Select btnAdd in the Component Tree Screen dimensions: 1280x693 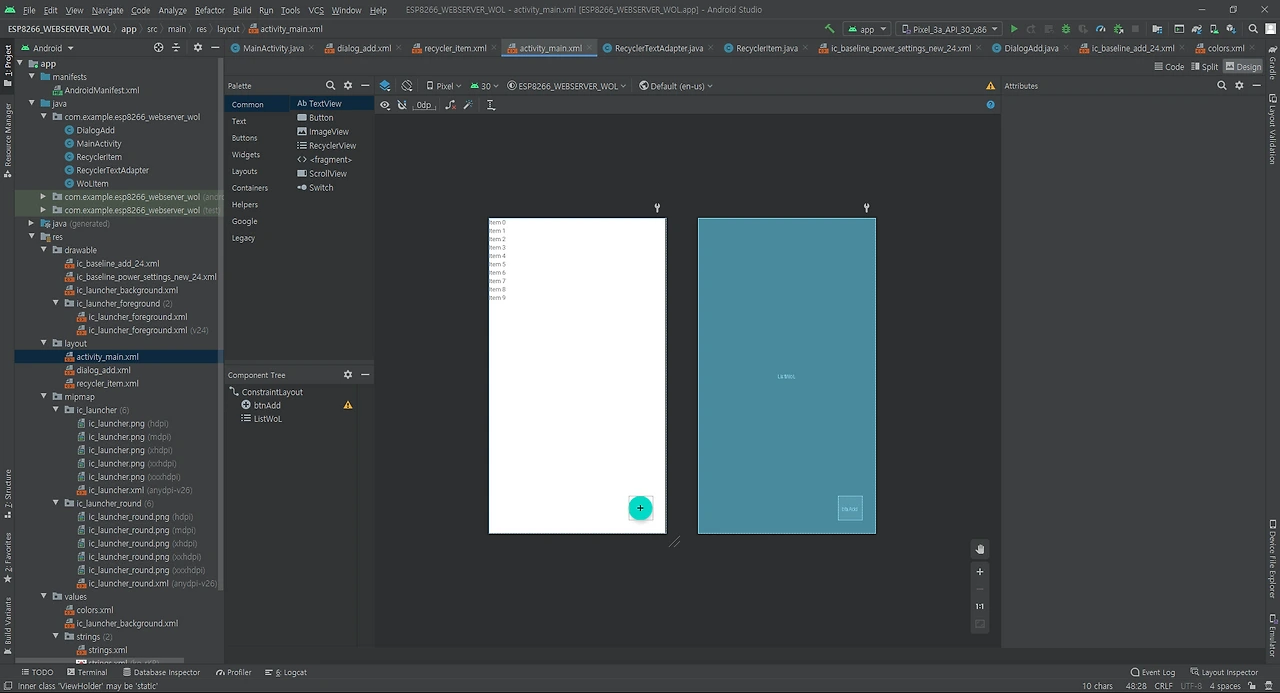(266, 405)
